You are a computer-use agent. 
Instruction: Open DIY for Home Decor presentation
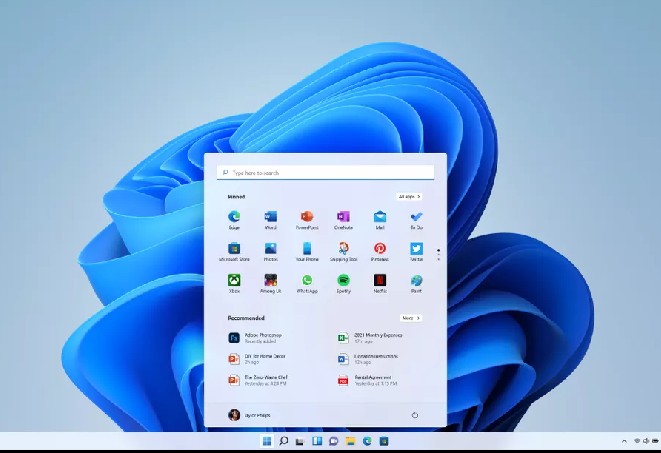(257, 359)
